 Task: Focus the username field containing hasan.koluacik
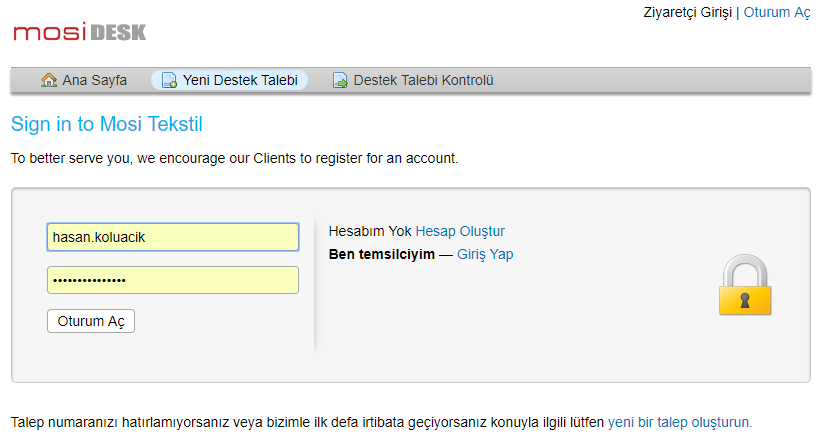(173, 237)
